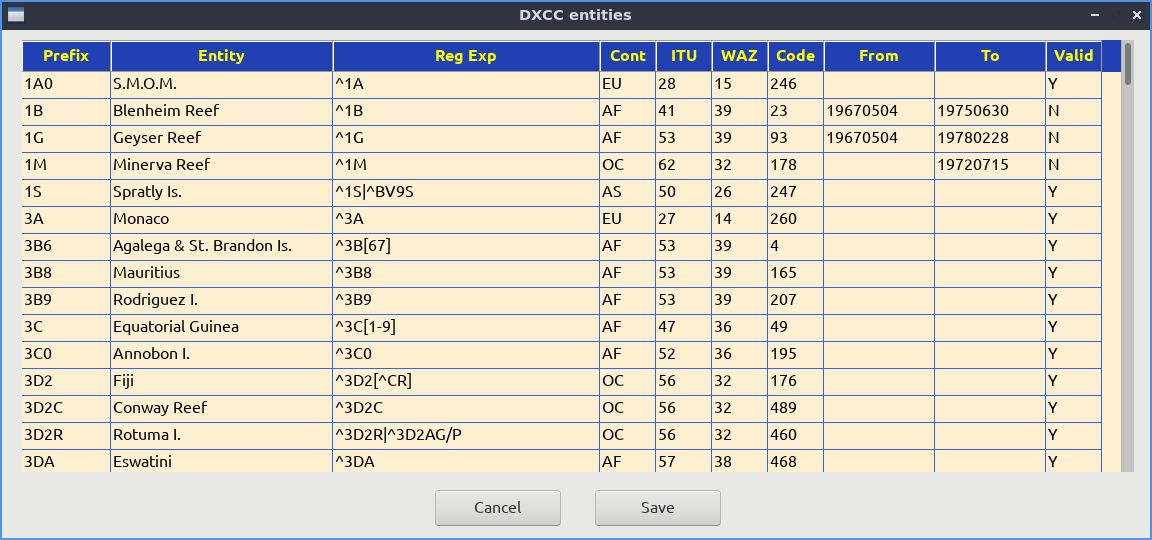1152x540 pixels.
Task: Click the Code column header
Action: pos(796,56)
